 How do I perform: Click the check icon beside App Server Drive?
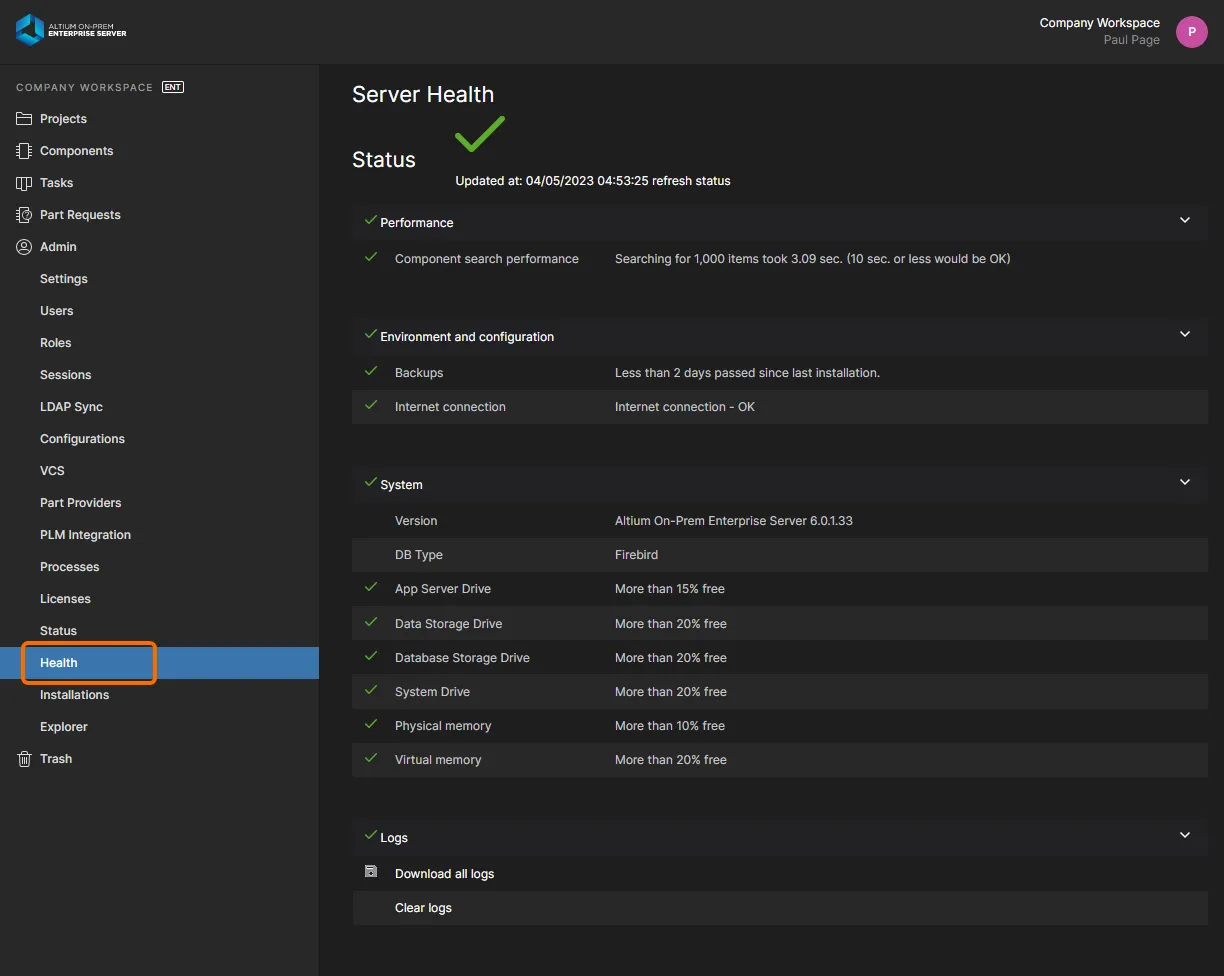pyautogui.click(x=371, y=587)
